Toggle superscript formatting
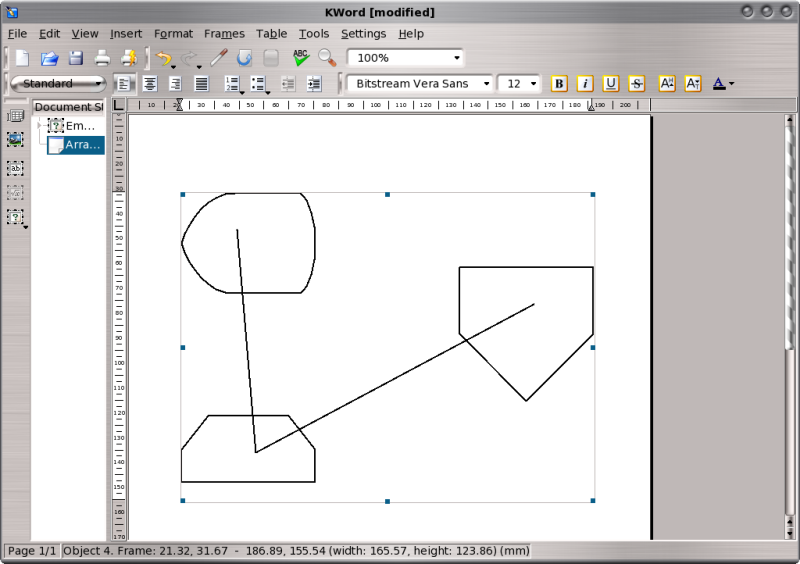Screen dimensions: 800x564 667,83
